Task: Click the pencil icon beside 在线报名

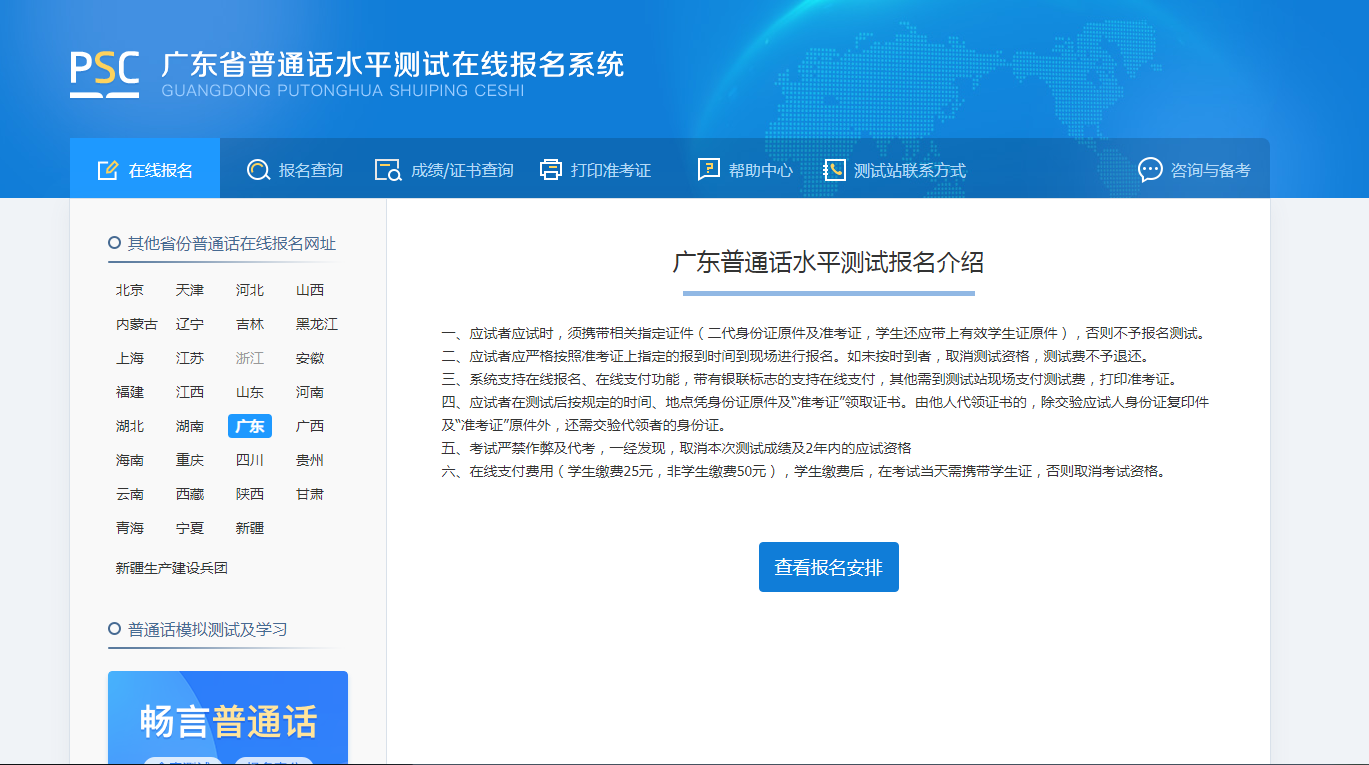Action: click(108, 170)
